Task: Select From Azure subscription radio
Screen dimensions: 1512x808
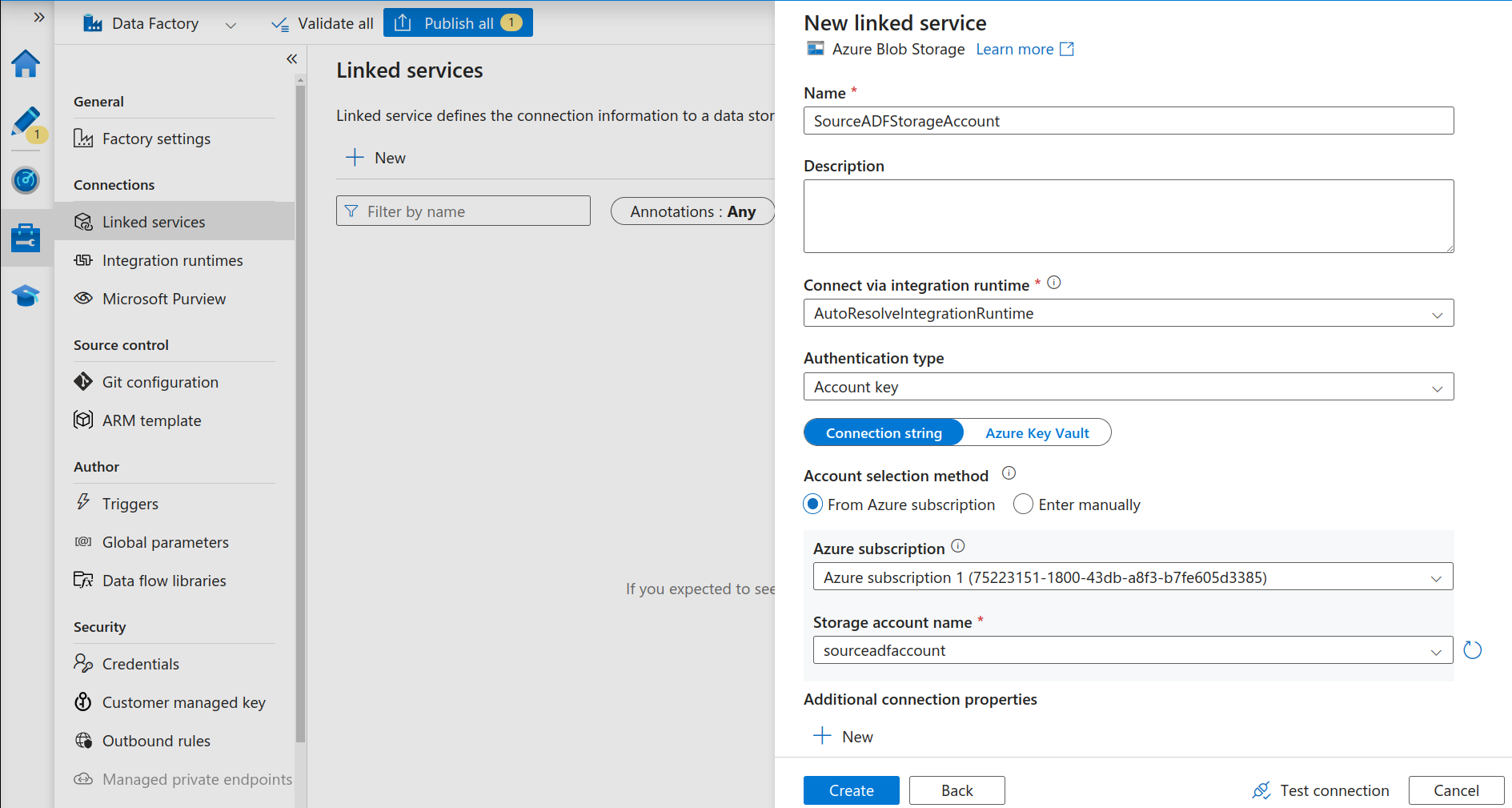Action: pyautogui.click(x=813, y=504)
